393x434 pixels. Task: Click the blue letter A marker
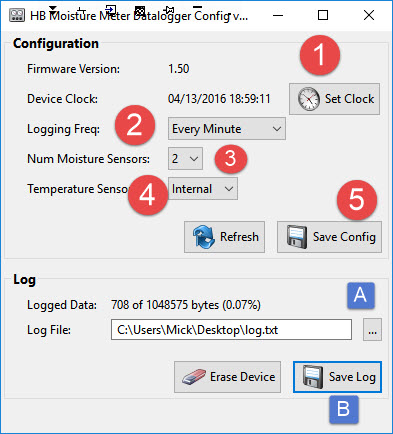coord(361,295)
